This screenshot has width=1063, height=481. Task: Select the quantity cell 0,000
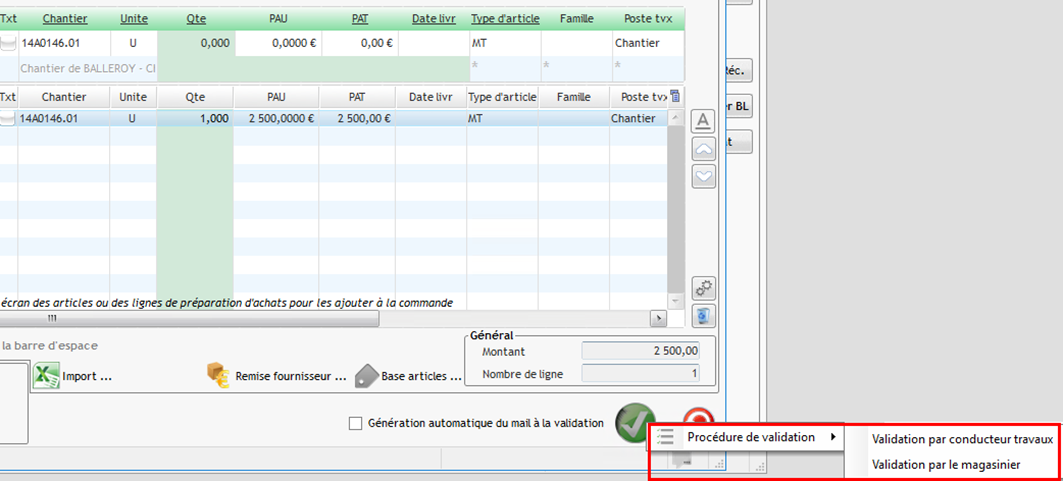197,43
